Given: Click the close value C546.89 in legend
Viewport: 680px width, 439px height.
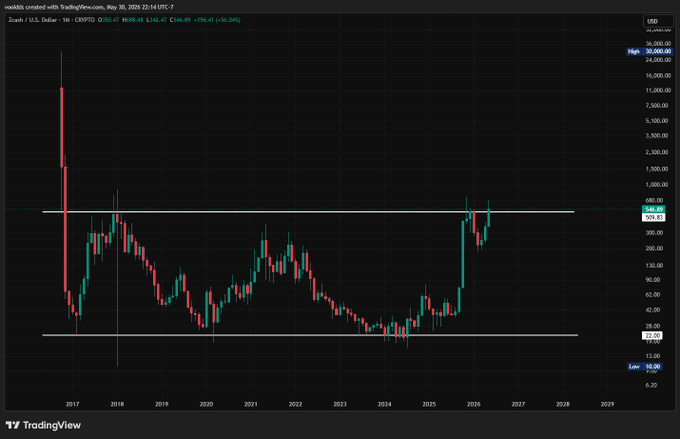Looking at the screenshot, I should coord(180,20).
